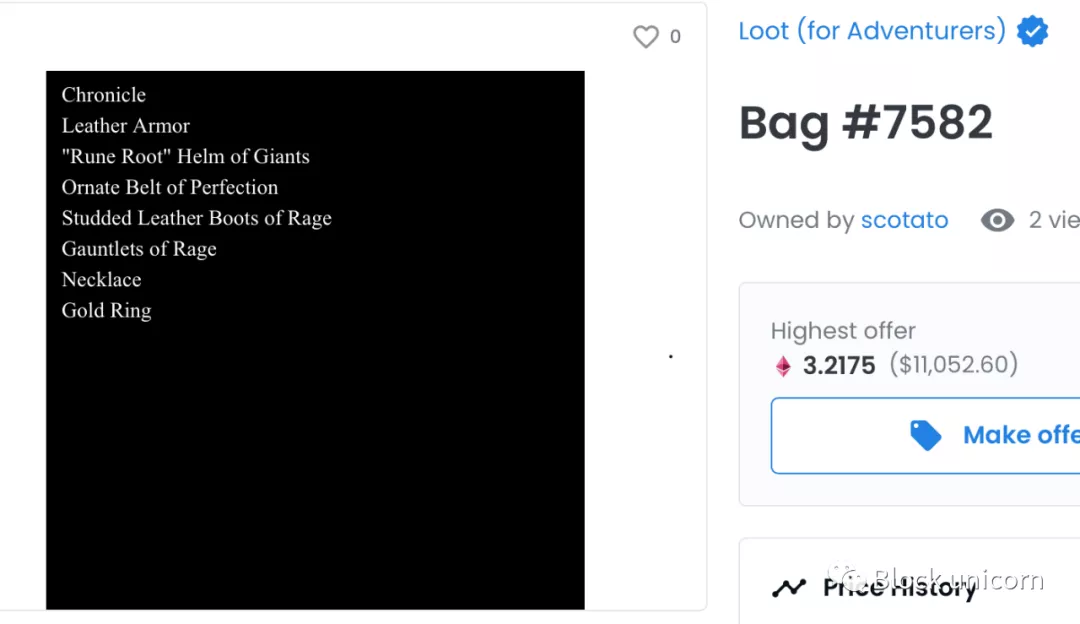Click the Ethereum diamond icon

(783, 366)
